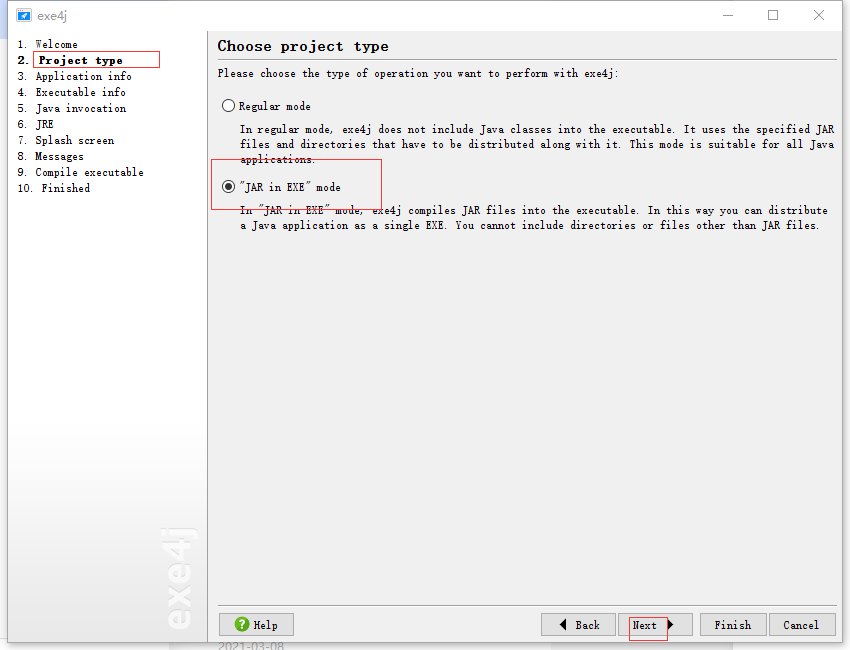Open the Project type step

pos(81,60)
